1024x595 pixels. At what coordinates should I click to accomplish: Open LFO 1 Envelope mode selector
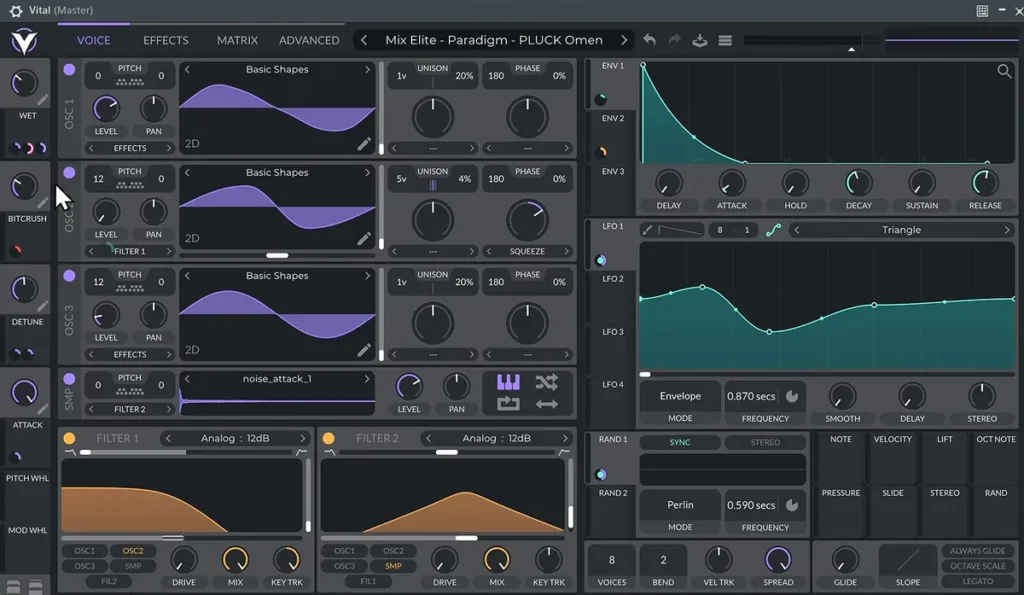(680, 396)
